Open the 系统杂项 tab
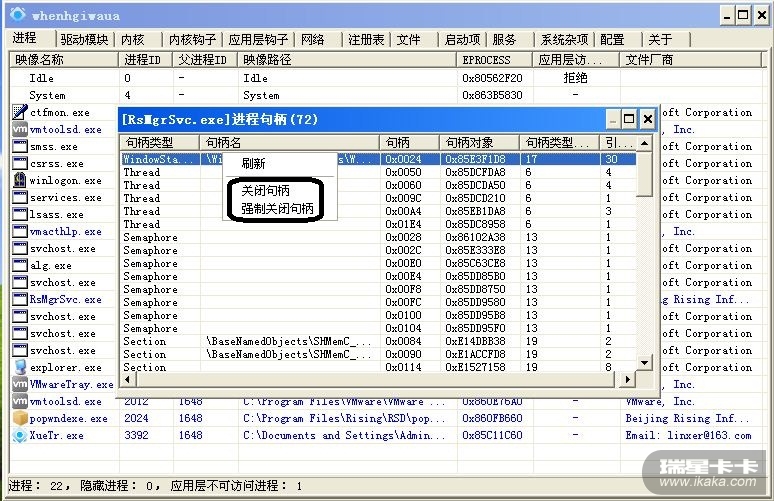 click(x=565, y=39)
